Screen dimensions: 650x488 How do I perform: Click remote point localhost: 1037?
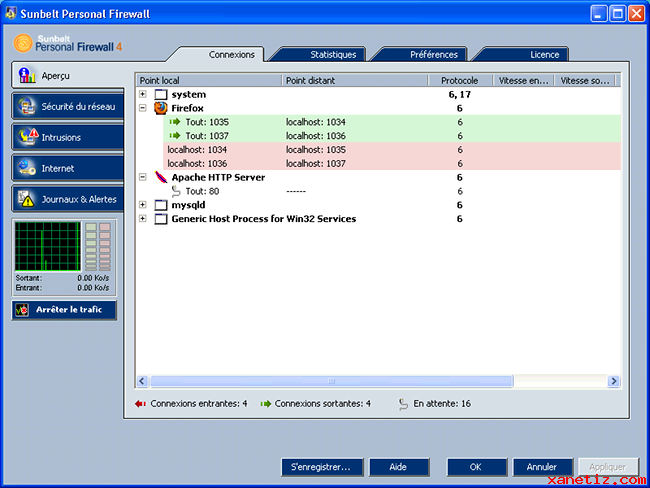315,163
